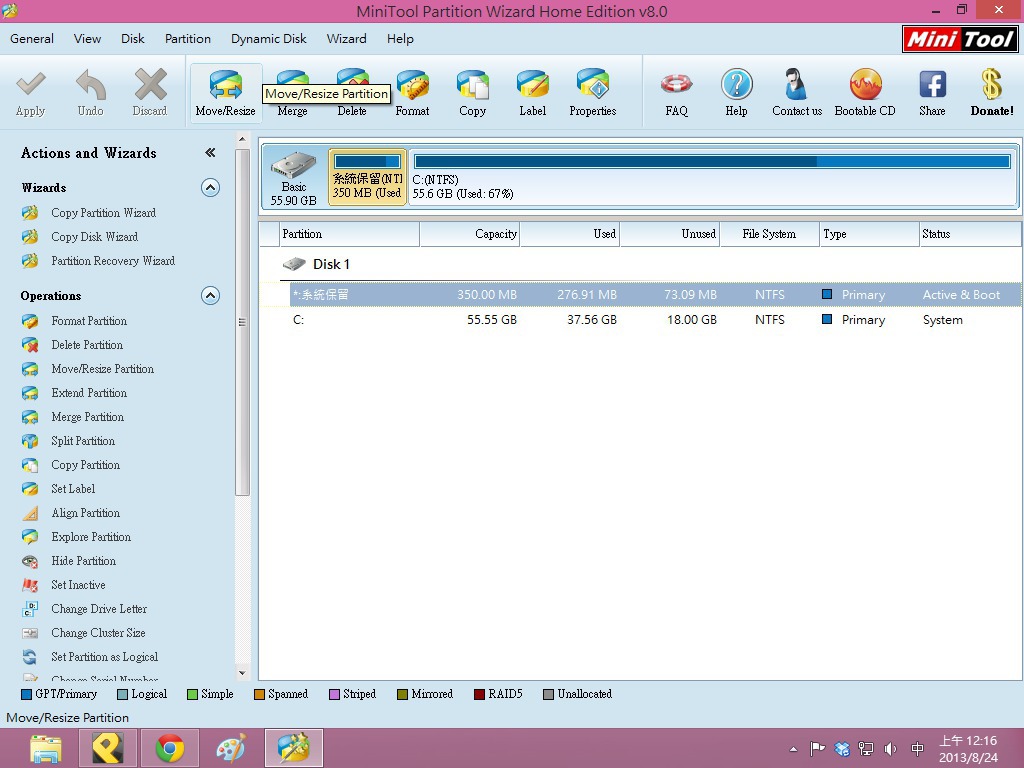Launch Copy Partition Wizard
Screen dimensions: 1024x768
[104, 213]
